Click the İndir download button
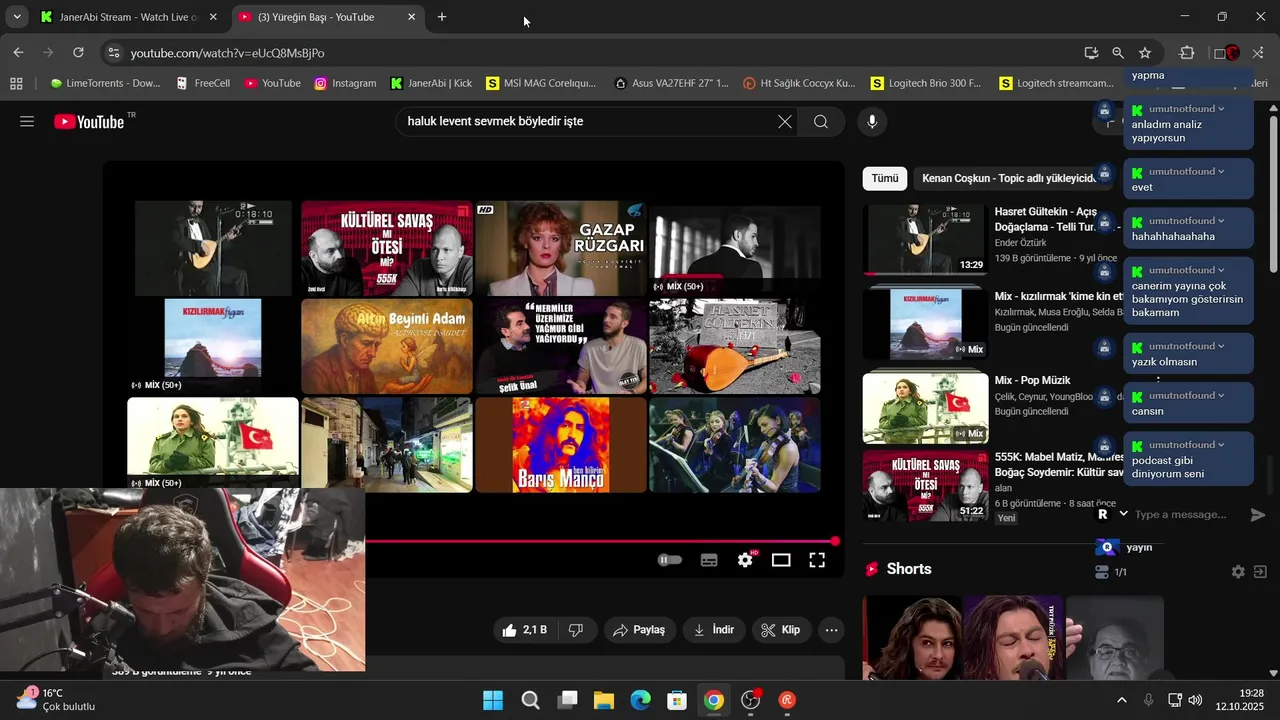 714,630
